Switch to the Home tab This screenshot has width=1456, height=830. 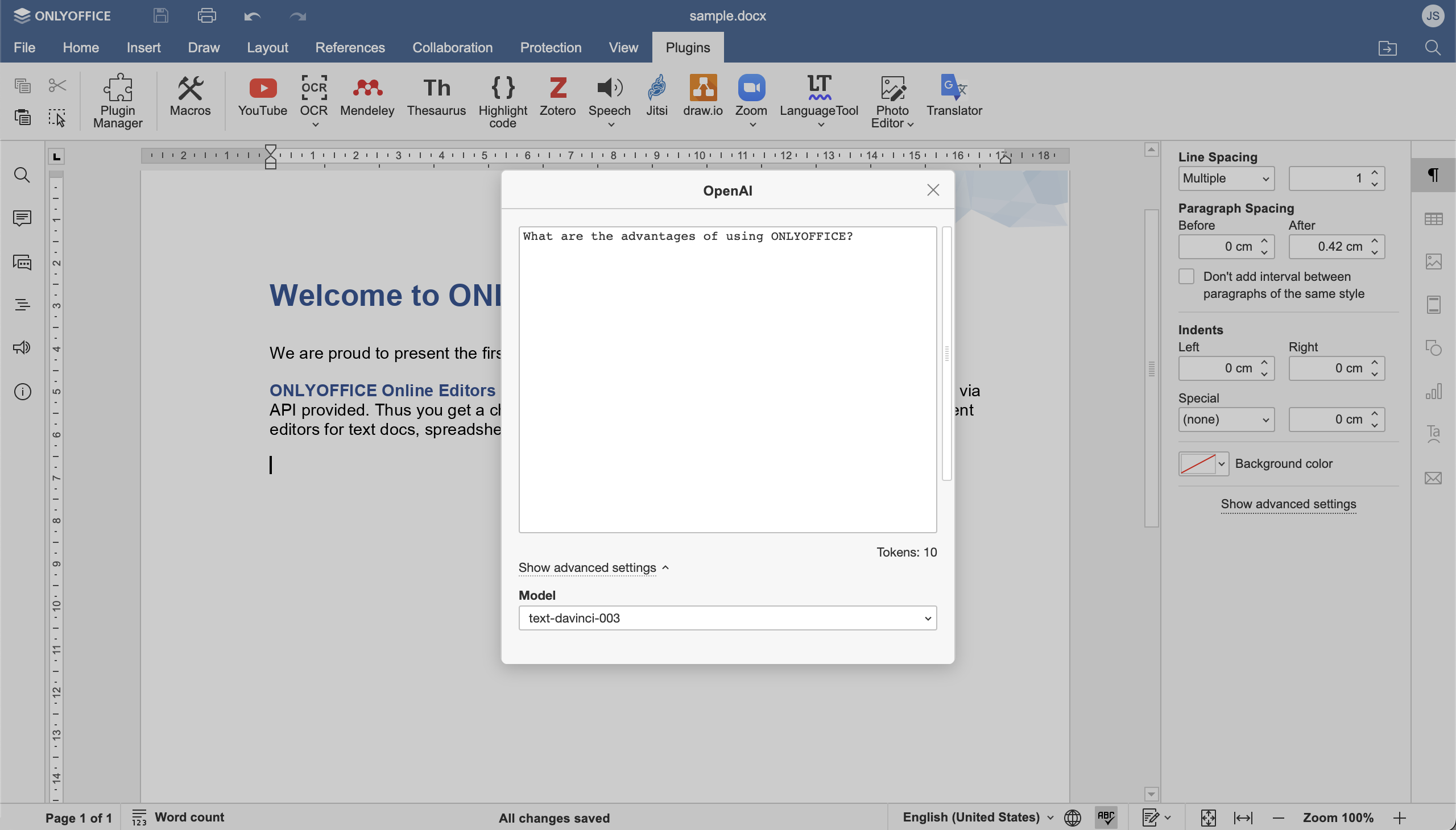click(x=80, y=47)
